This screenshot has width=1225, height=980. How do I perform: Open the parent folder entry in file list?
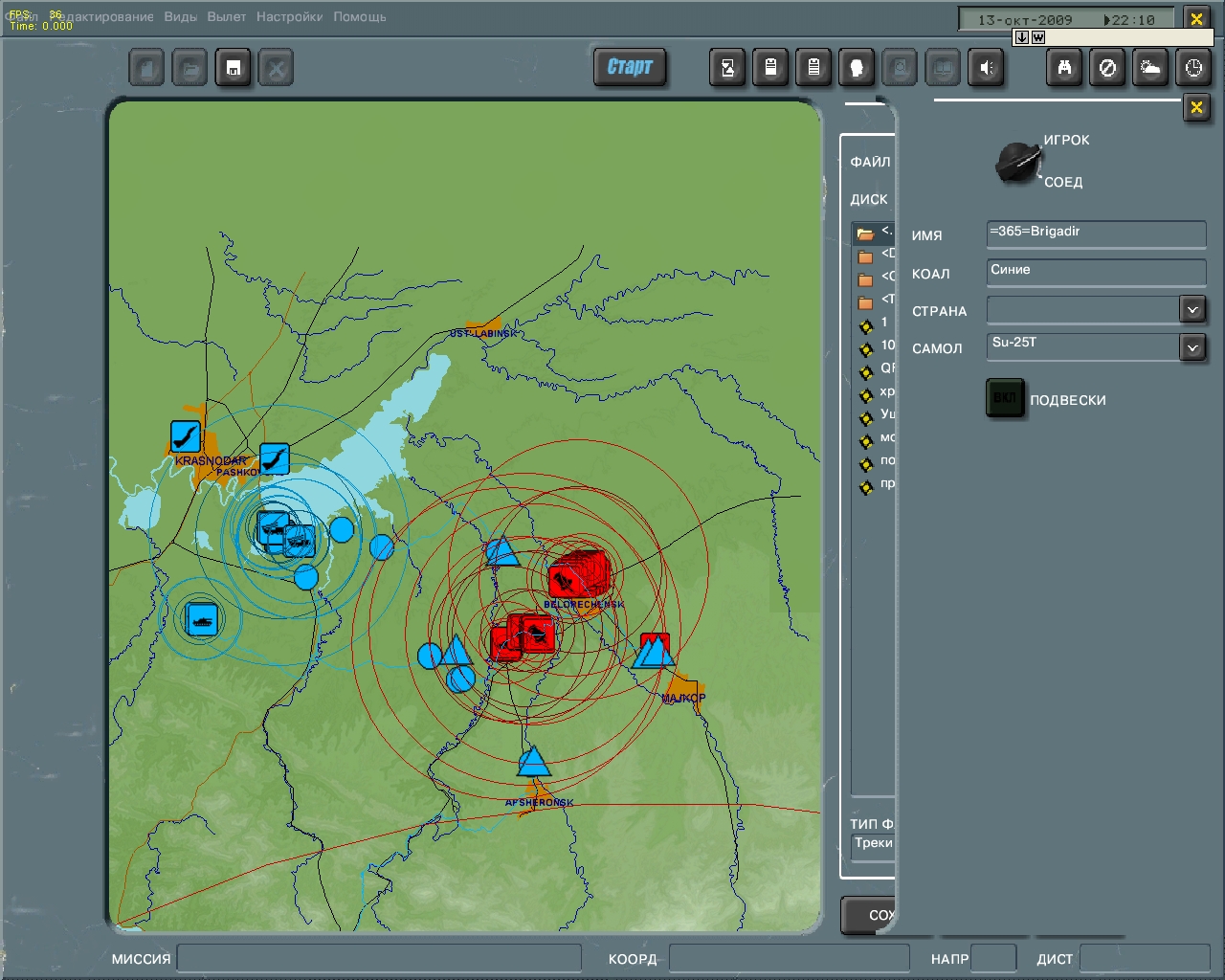[x=874, y=233]
